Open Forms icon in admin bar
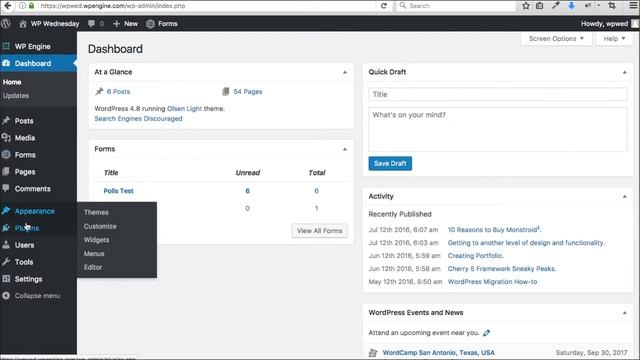Image resolution: width=640 pixels, height=360 pixels. pyautogui.click(x=150, y=24)
